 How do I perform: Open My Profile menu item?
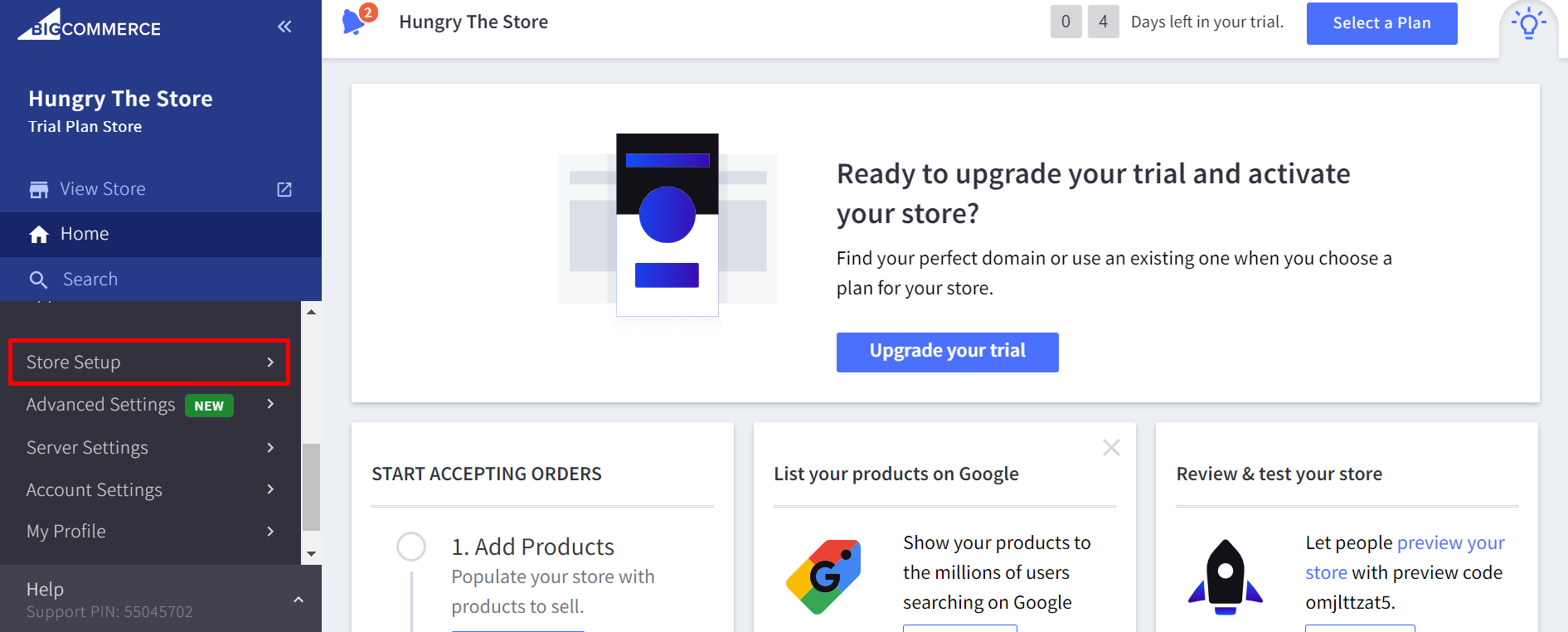(x=149, y=532)
